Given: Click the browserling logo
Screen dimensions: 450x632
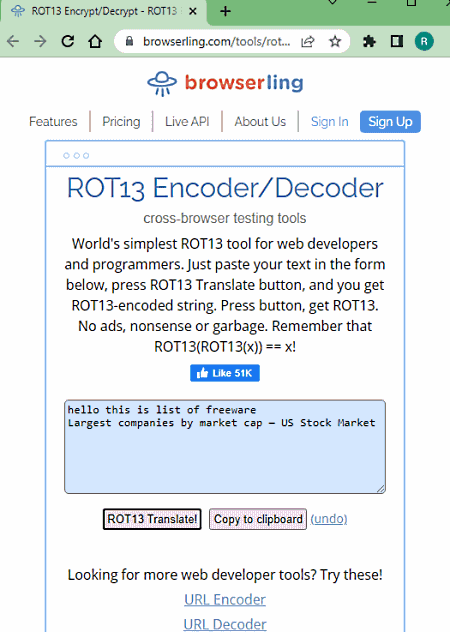Looking at the screenshot, I should pyautogui.click(x=225, y=83).
